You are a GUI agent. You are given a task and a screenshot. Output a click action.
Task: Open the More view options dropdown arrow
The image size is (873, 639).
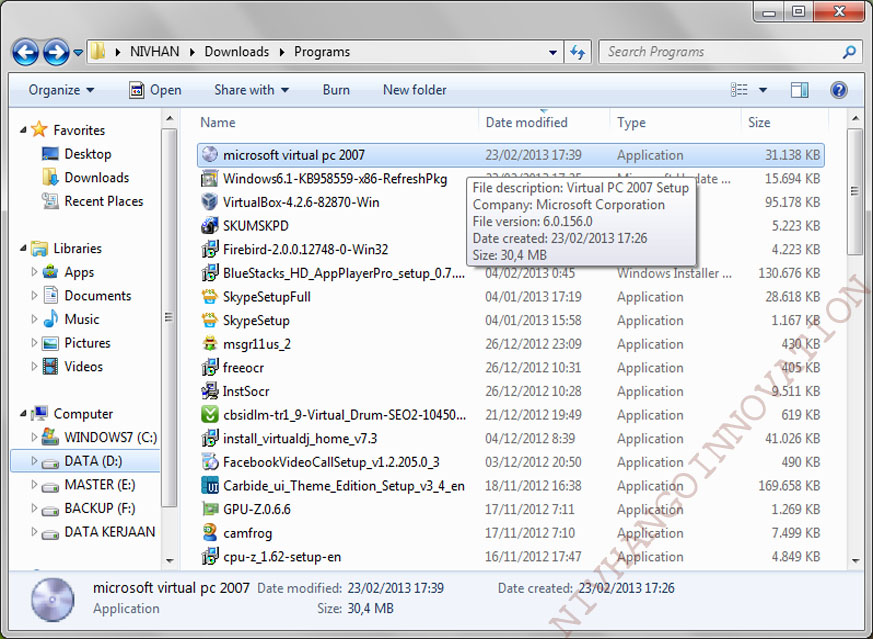[763, 90]
